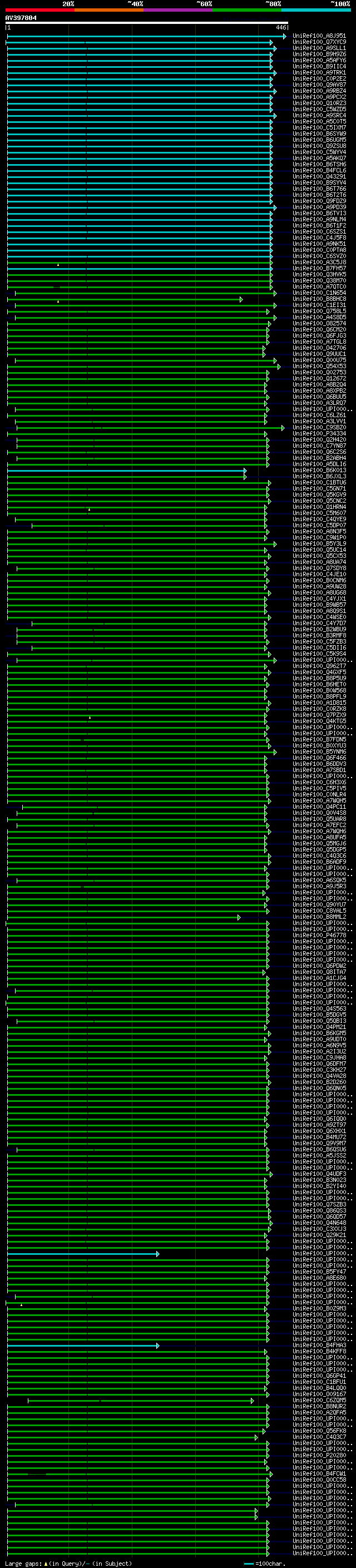Select label UniRef100_Q9UUC1
Screen dimensions: 356x1568
pyautogui.click(x=319, y=354)
